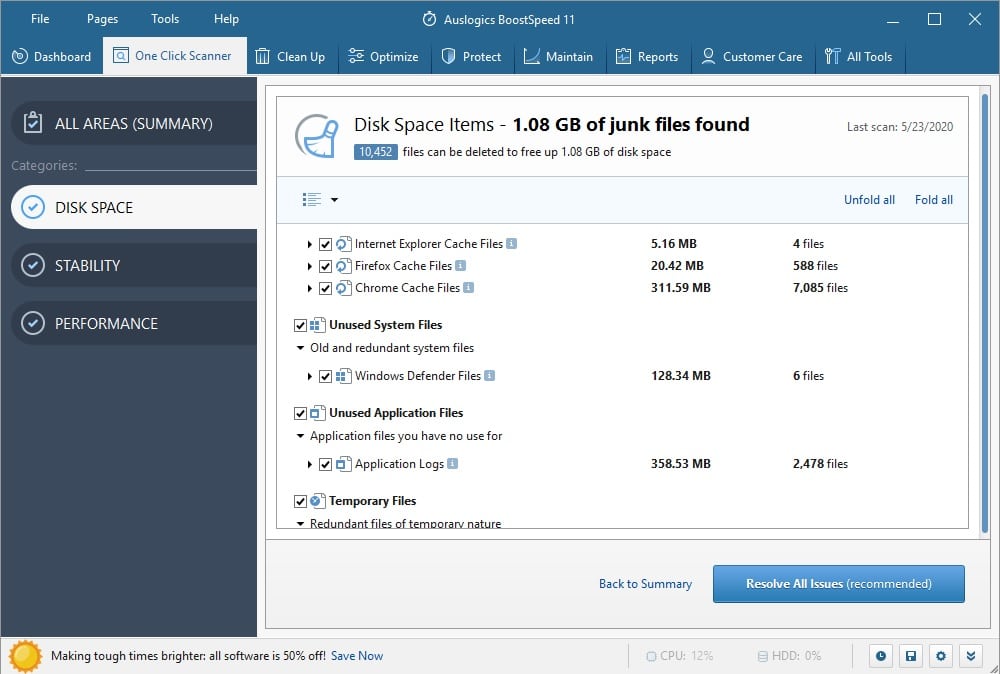
Task: Click the 311.59 MB Chrome cache size
Action: tap(680, 288)
